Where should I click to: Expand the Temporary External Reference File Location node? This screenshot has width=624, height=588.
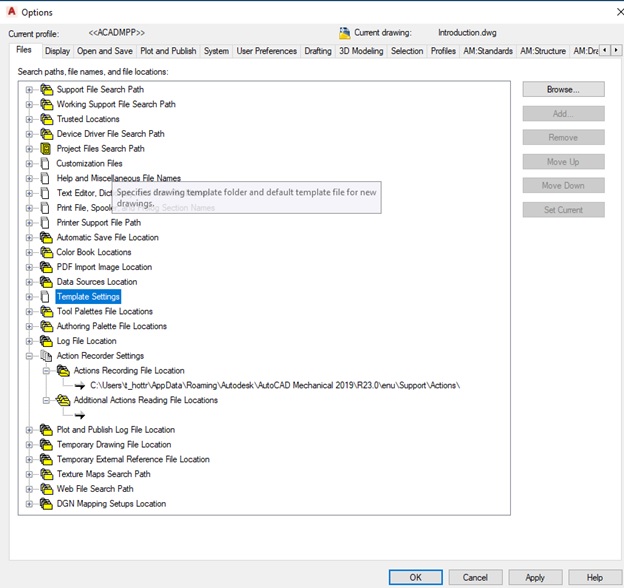click(29, 460)
